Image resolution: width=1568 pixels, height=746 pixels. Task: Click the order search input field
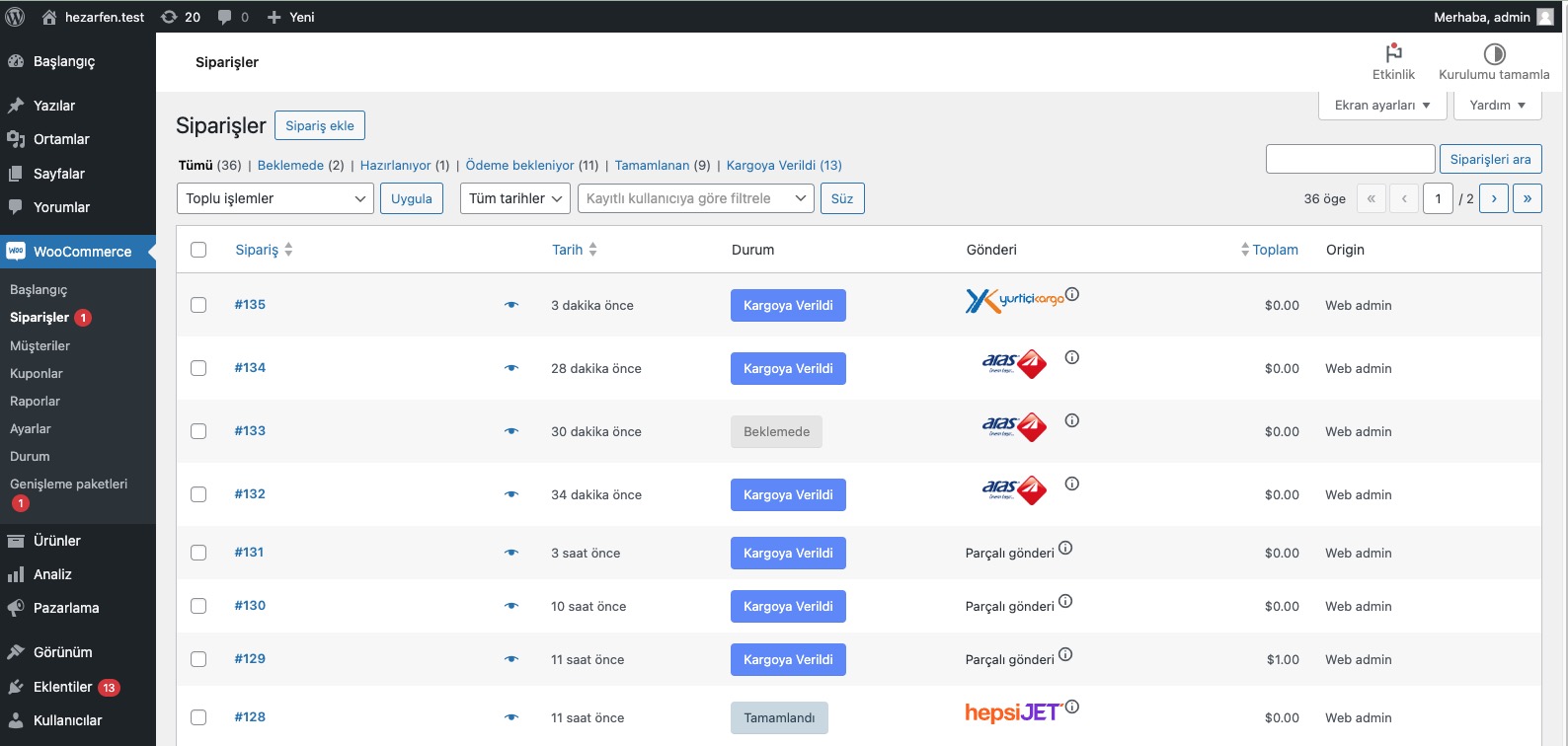click(1350, 159)
